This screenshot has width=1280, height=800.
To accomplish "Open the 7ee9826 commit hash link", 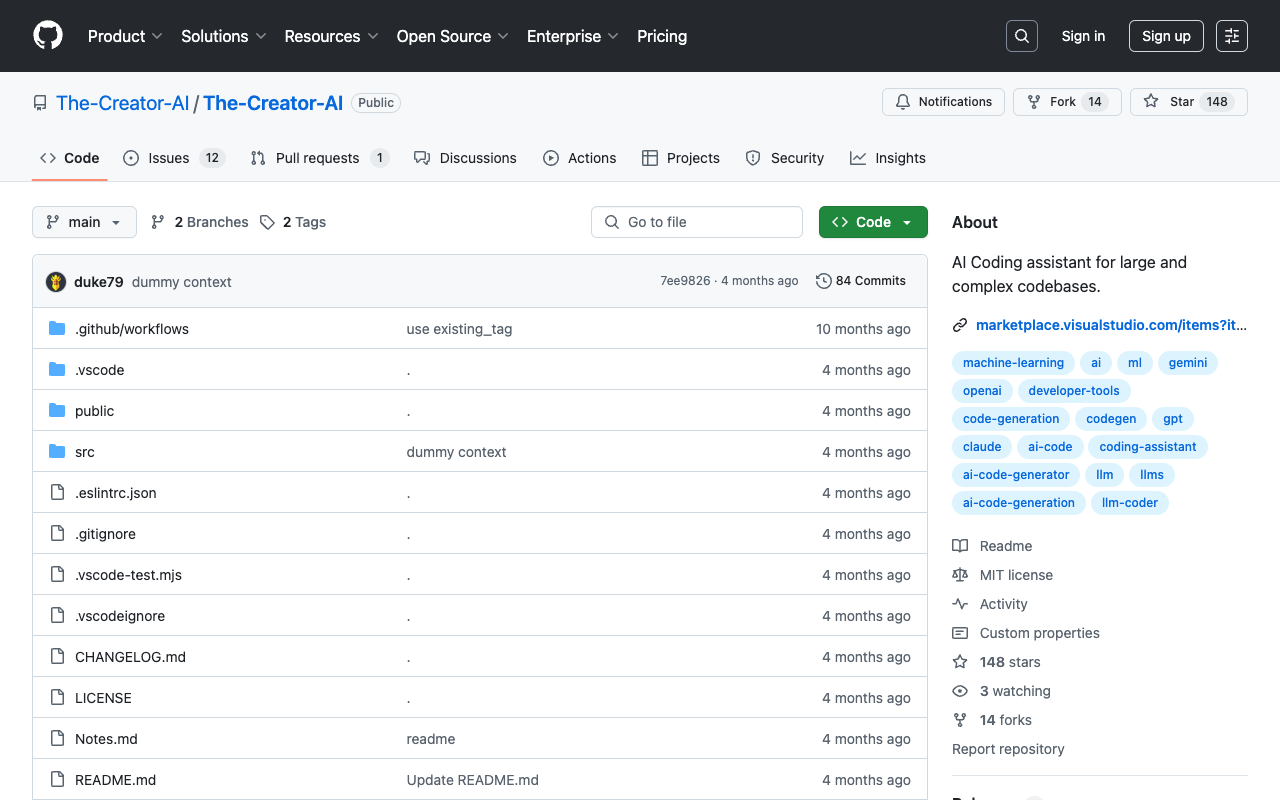I will (x=685, y=281).
